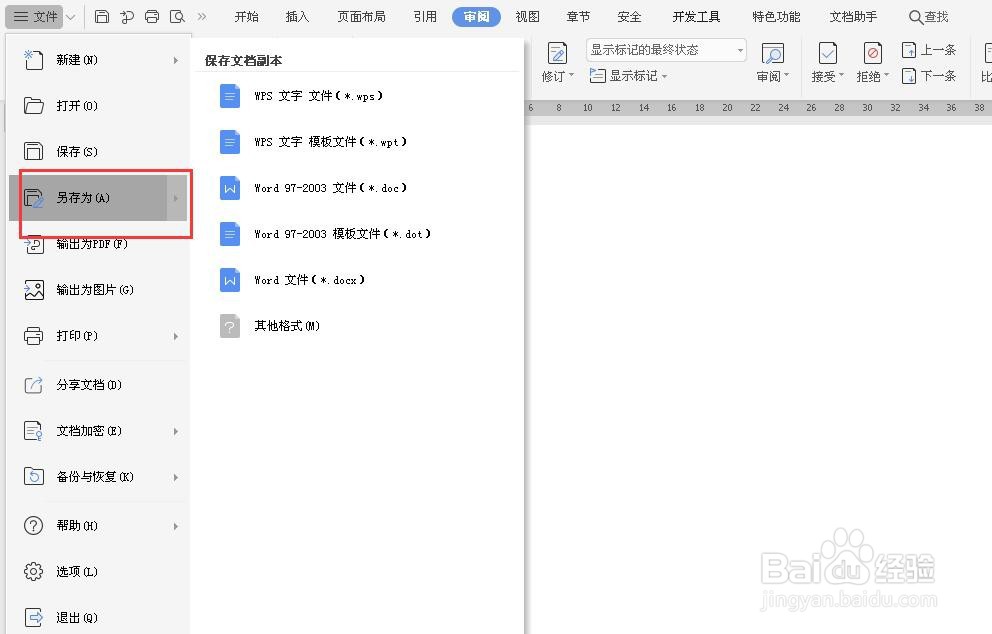Choose 帮助 (H) menu item
The width and height of the screenshot is (992, 634).
[x=98, y=526]
